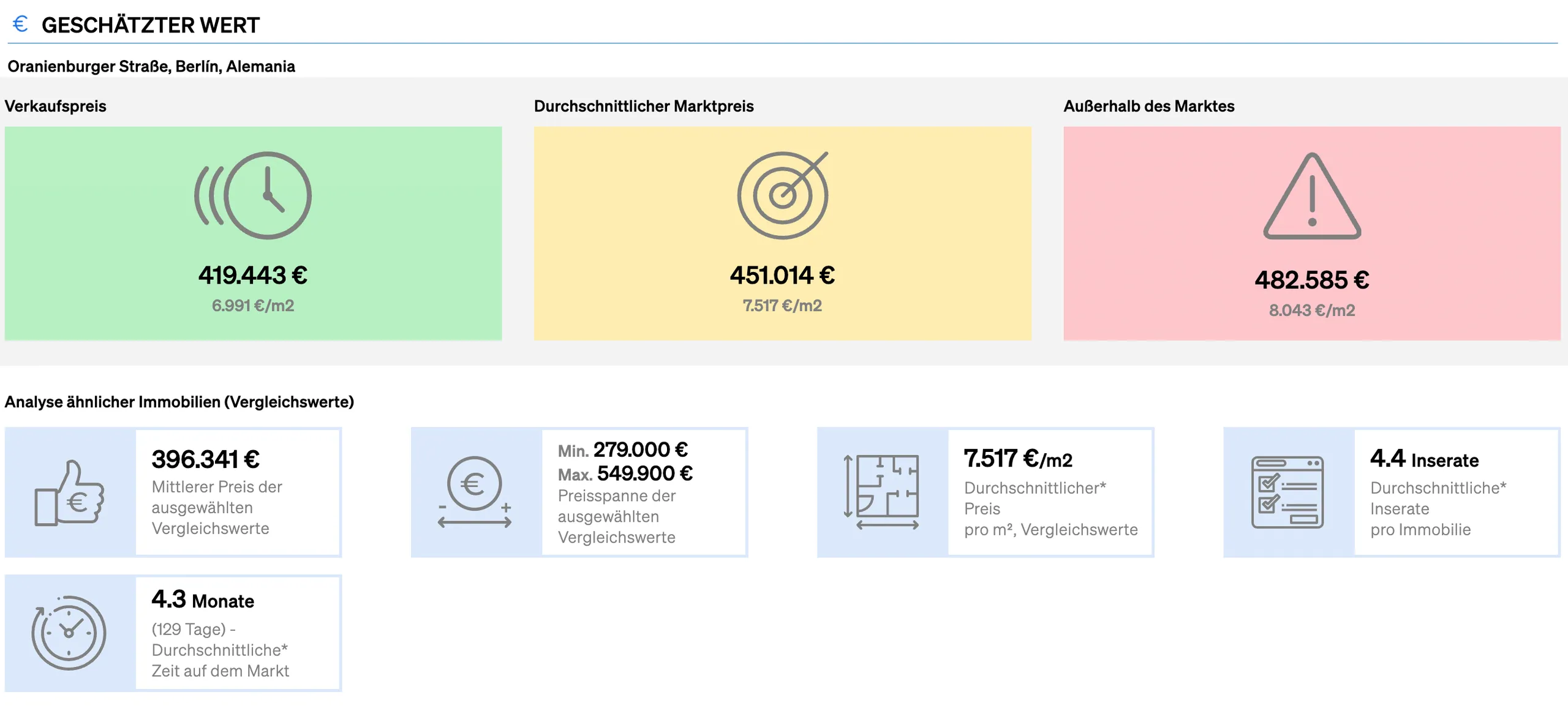Click the target bullseye icon in yellow card
Viewport: 1568px width, 708px height.
(783, 195)
